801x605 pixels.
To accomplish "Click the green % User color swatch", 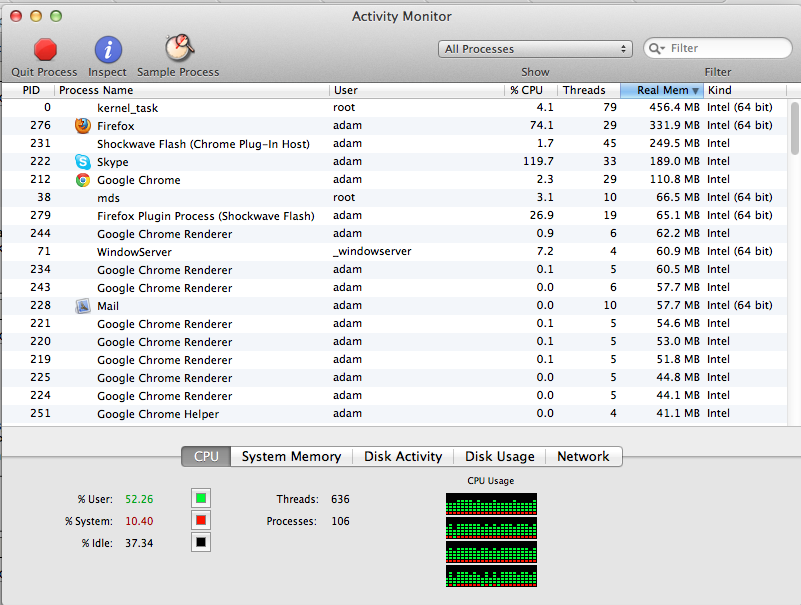I will [201, 498].
